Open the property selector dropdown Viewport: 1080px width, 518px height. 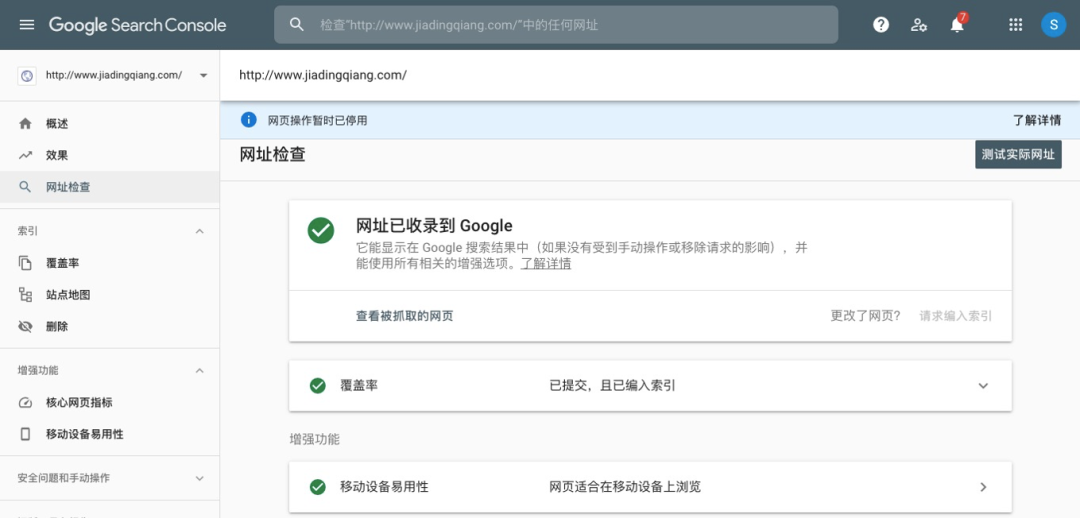click(x=203, y=75)
